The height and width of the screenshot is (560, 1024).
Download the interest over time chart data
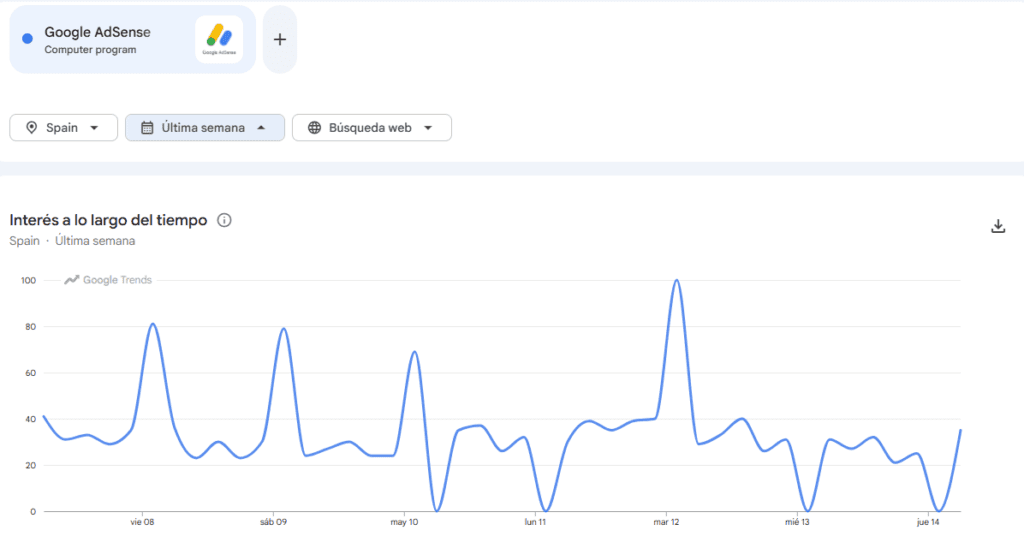tap(998, 226)
